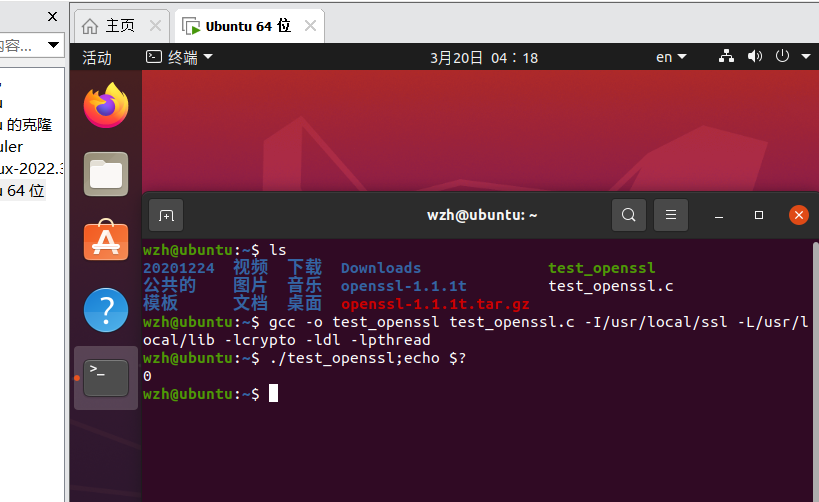Click the 桌面 folder name in terminal
Screen dimensions: 819x502
click(305, 303)
